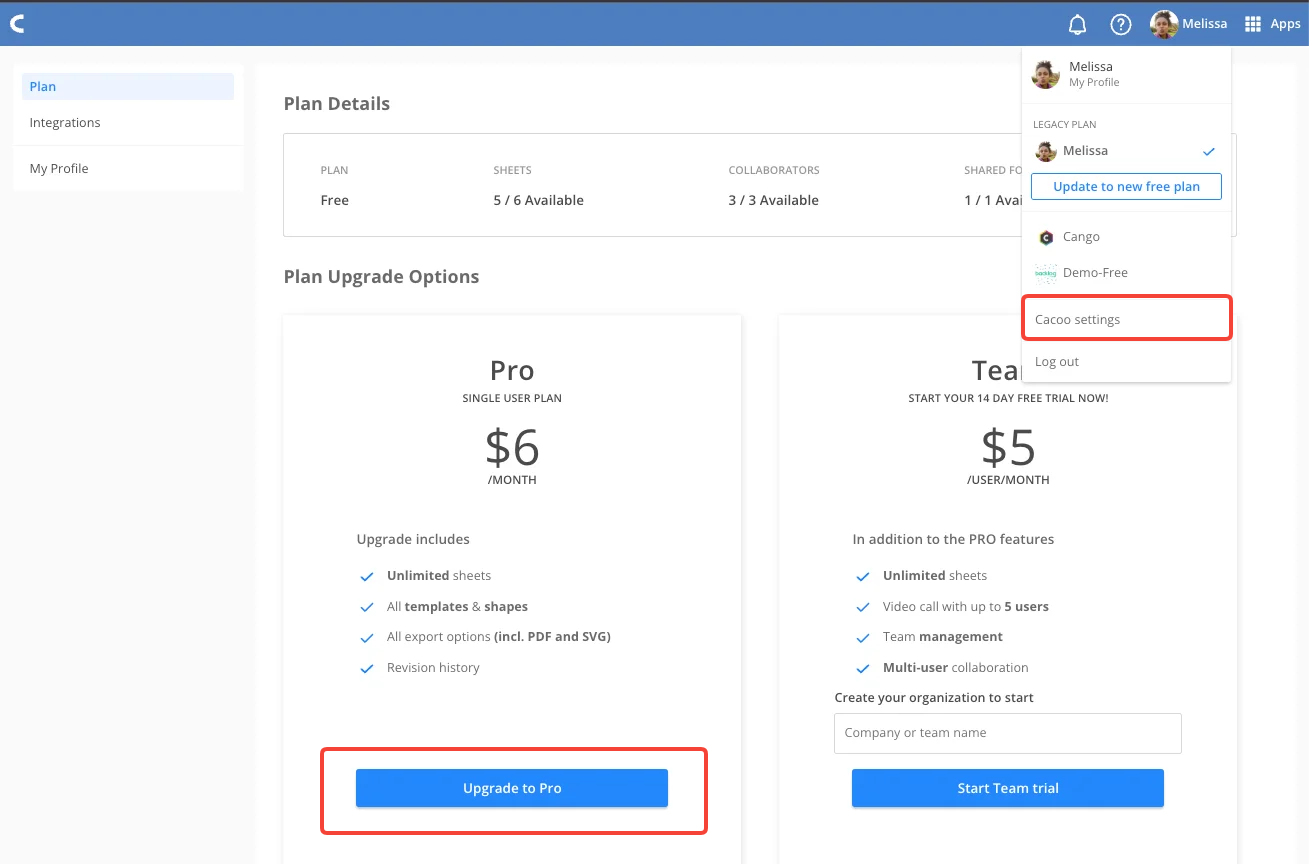Click the 'Free' plan value
Image resolution: width=1309 pixels, height=864 pixels.
(x=335, y=200)
